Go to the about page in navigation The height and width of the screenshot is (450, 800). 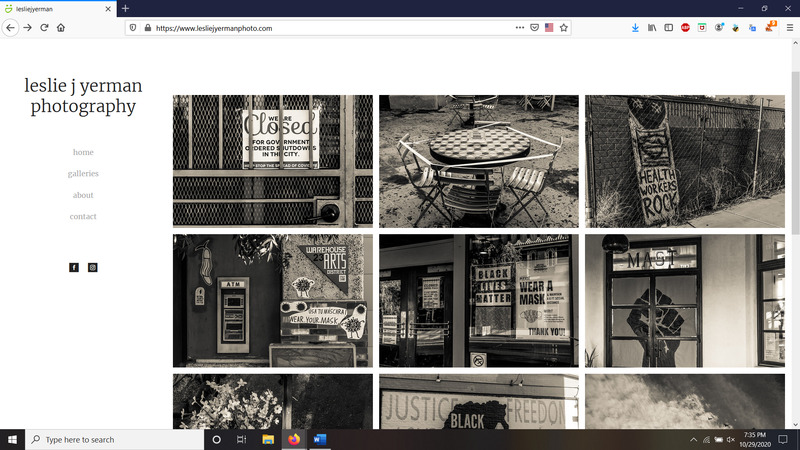83,195
